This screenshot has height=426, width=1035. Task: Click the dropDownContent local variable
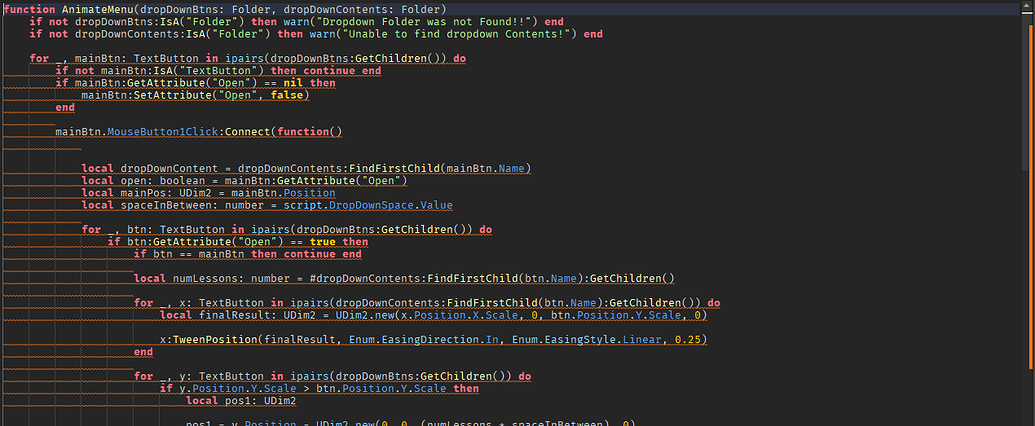[169, 168]
